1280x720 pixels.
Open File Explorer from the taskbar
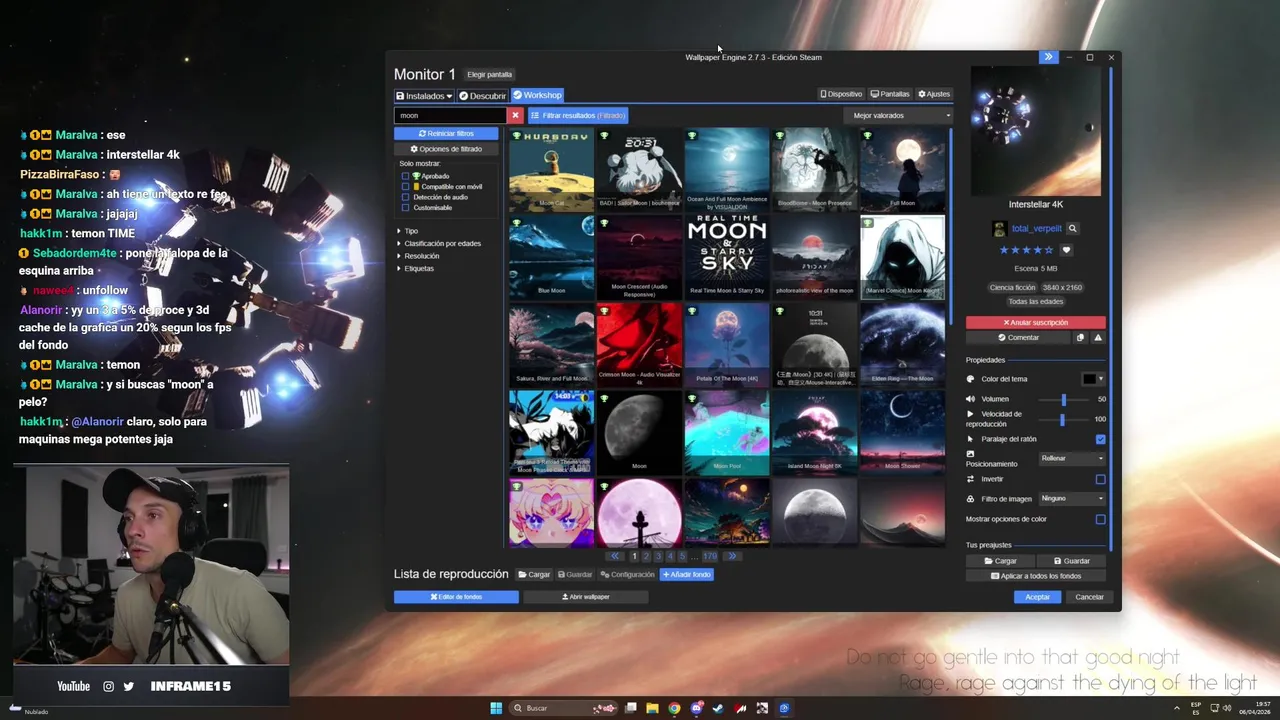coord(652,708)
